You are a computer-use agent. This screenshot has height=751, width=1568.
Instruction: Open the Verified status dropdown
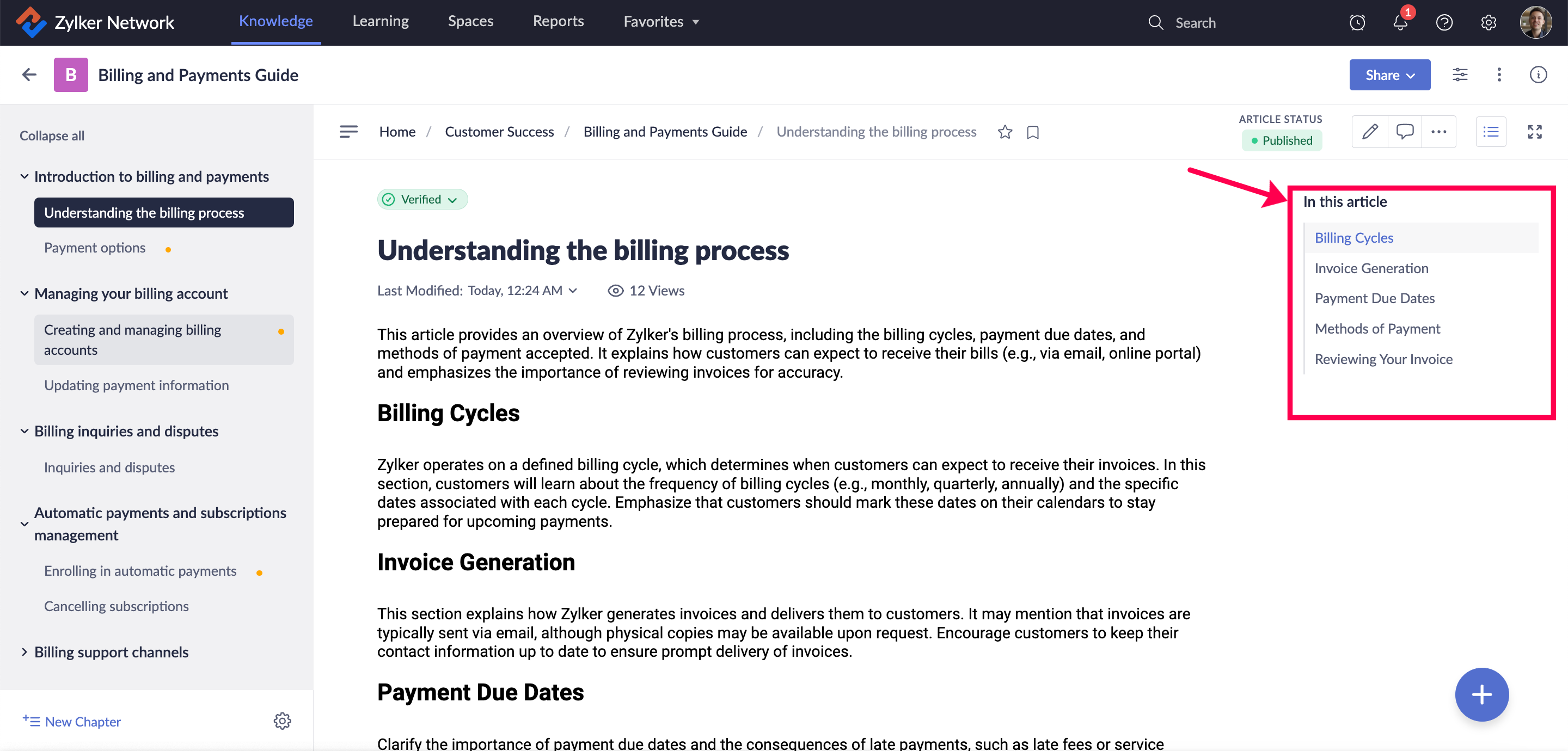coord(422,200)
